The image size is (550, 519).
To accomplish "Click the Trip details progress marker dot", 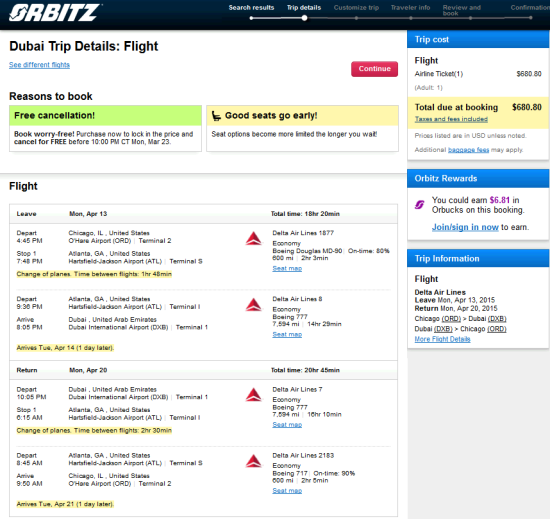I will tap(304, 18).
